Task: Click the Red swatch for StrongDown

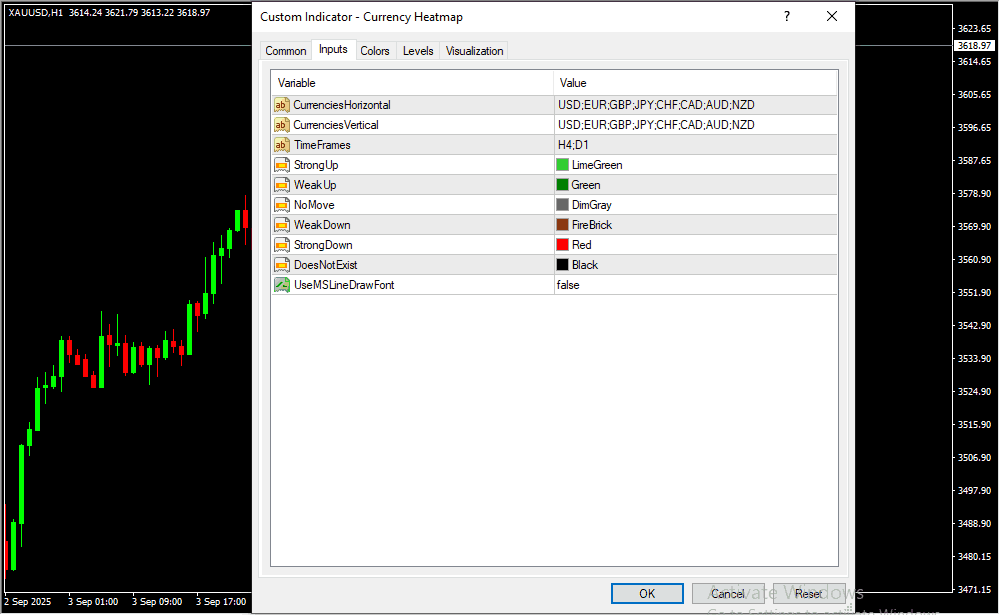Action: tap(563, 245)
